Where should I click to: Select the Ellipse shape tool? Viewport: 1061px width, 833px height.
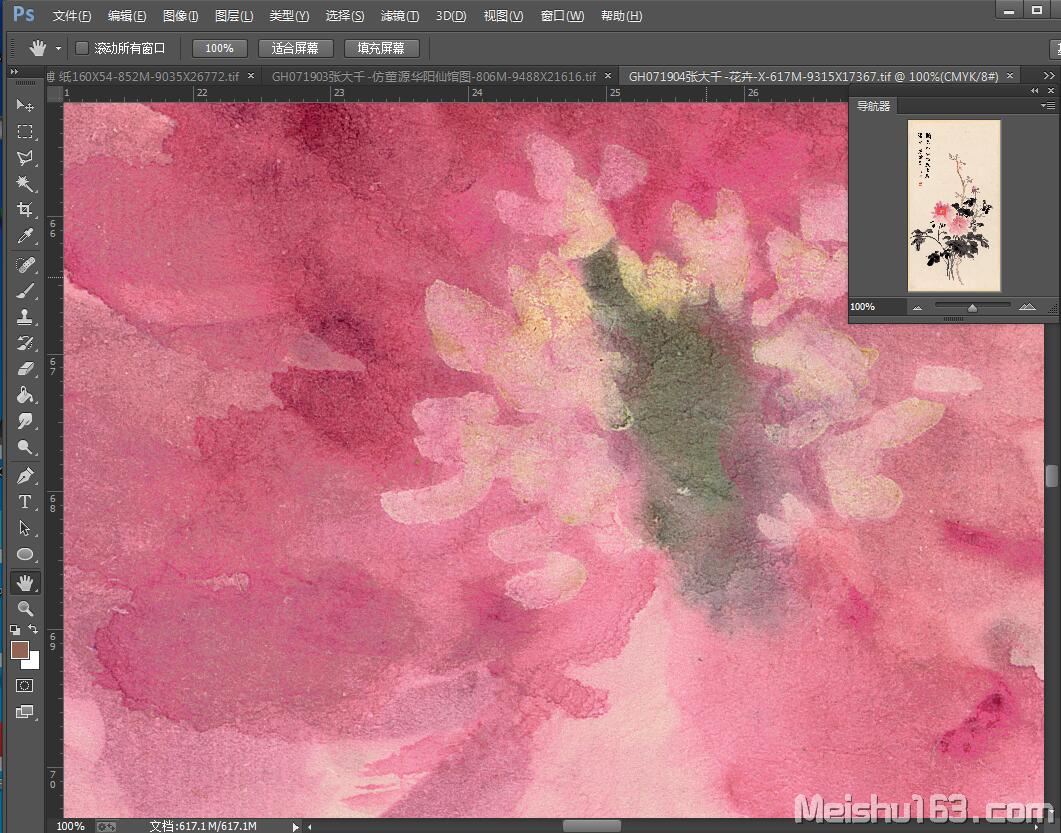pyautogui.click(x=25, y=554)
